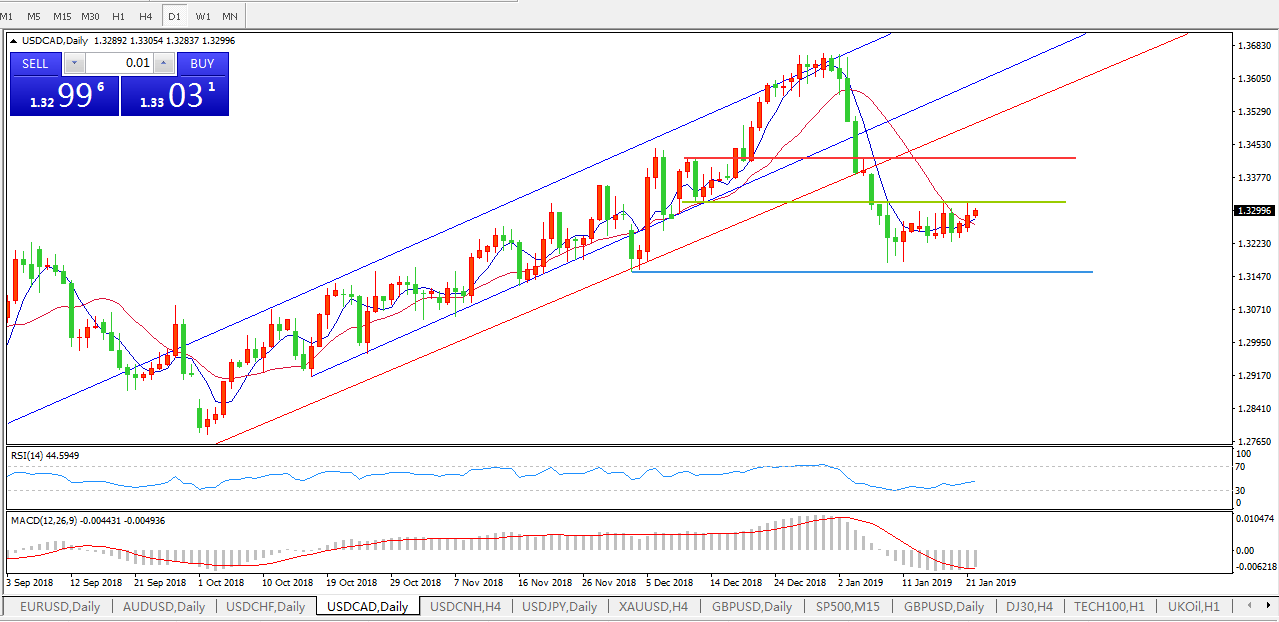
Task: Select the M5 timeframe button
Action: click(34, 16)
